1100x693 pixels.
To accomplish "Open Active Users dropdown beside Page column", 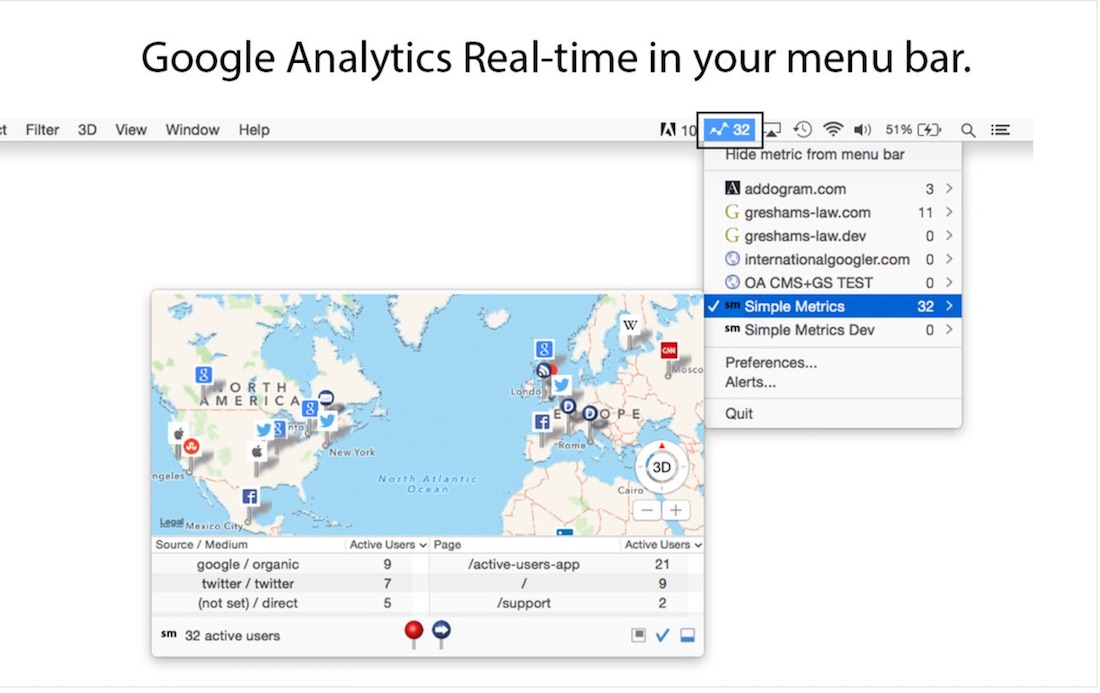I will click(x=663, y=545).
